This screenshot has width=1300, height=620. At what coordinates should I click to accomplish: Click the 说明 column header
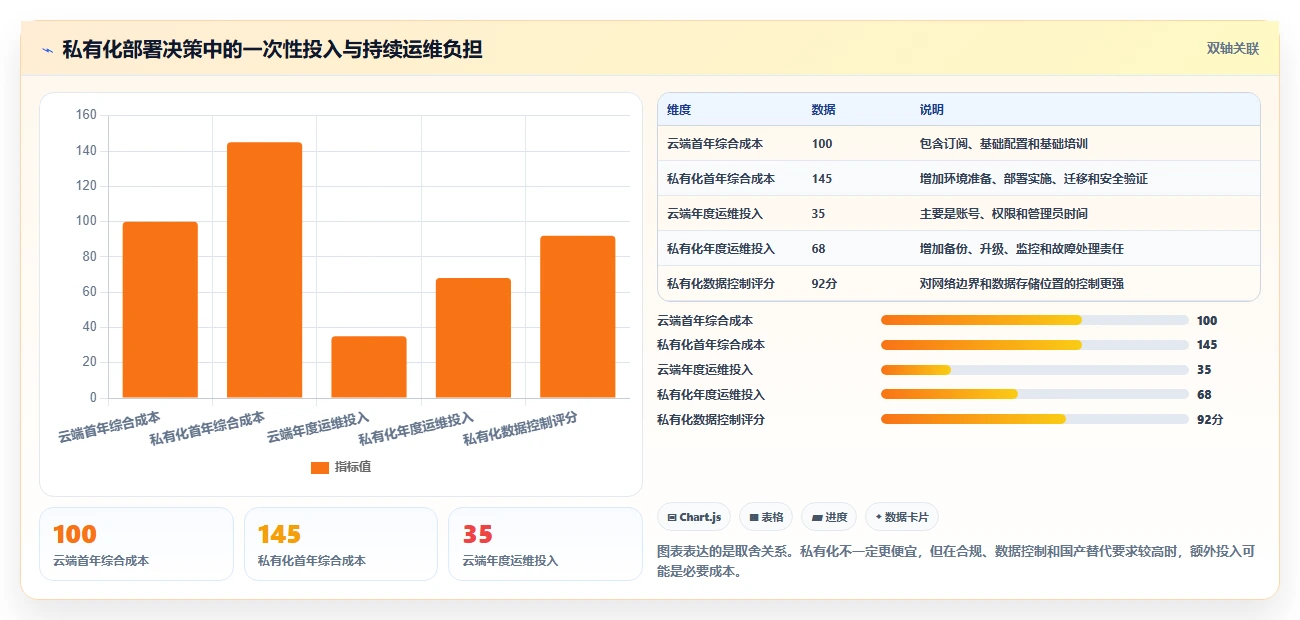tap(932, 110)
